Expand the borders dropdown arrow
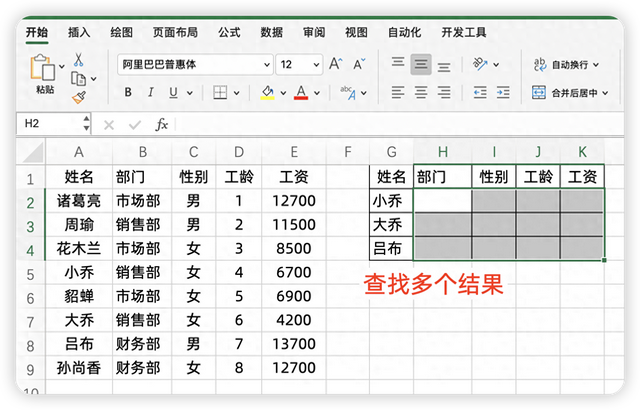 pos(236,93)
